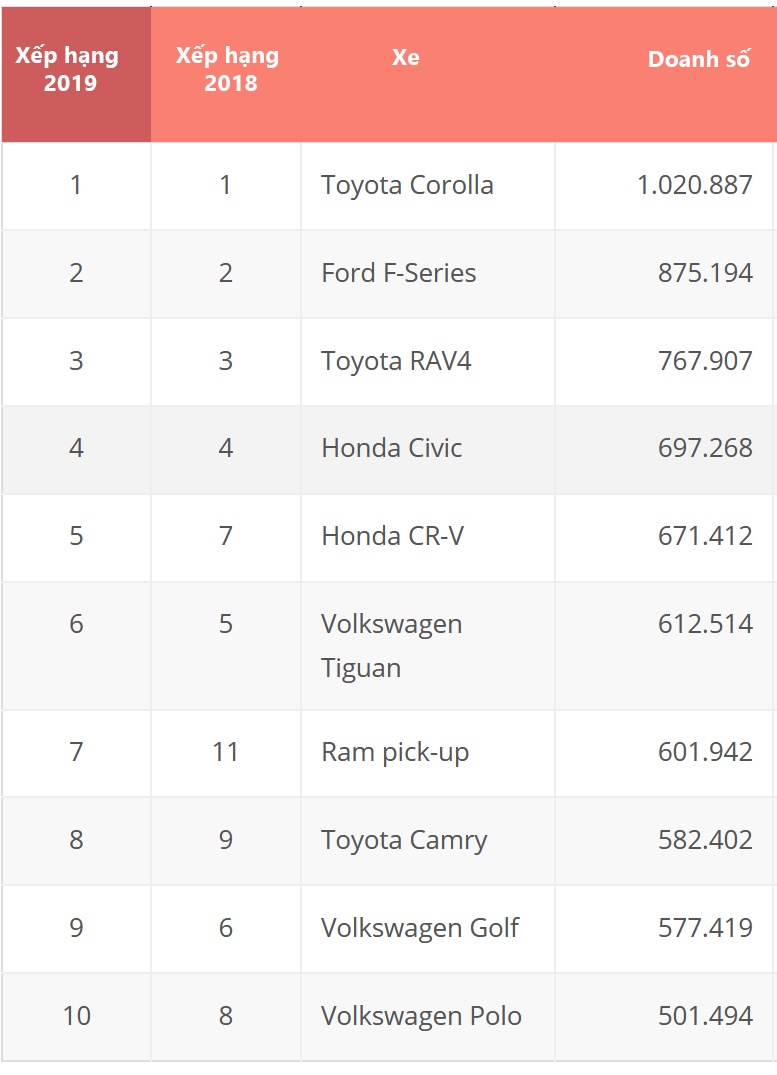Click the sales figure 1.020.887
777x1075 pixels.
pyautogui.click(x=694, y=185)
